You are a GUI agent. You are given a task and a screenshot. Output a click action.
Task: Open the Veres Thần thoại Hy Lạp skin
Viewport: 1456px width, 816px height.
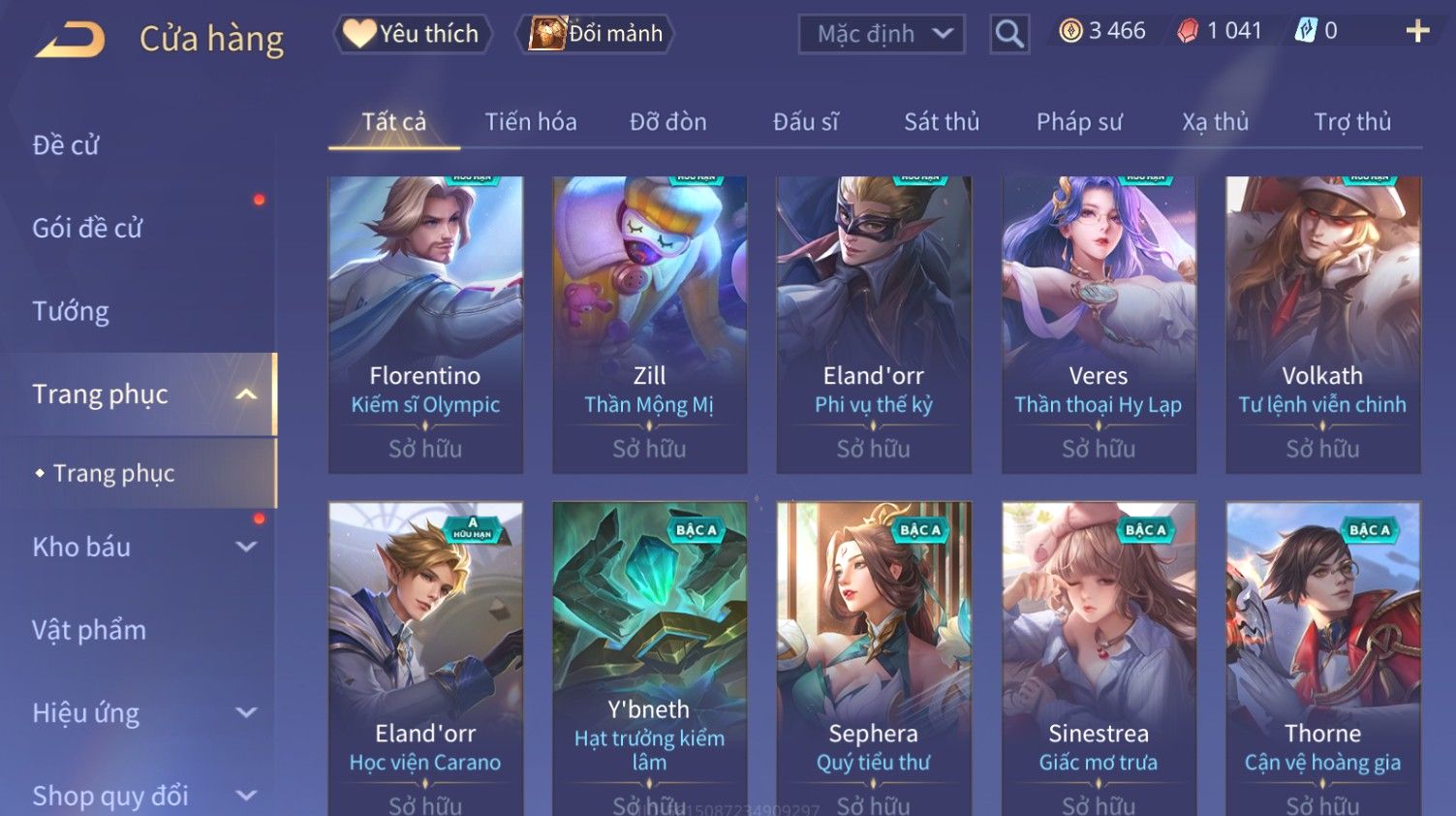click(x=1099, y=325)
